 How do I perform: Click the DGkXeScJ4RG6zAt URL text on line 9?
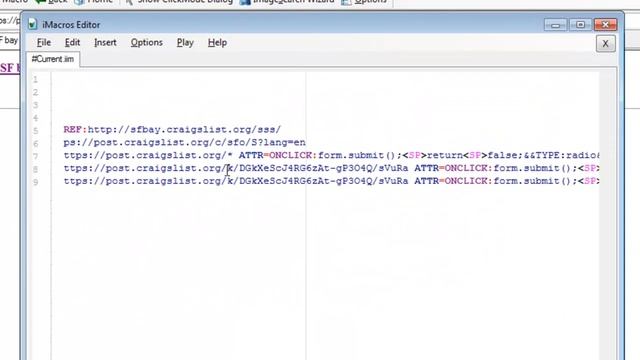324,181
